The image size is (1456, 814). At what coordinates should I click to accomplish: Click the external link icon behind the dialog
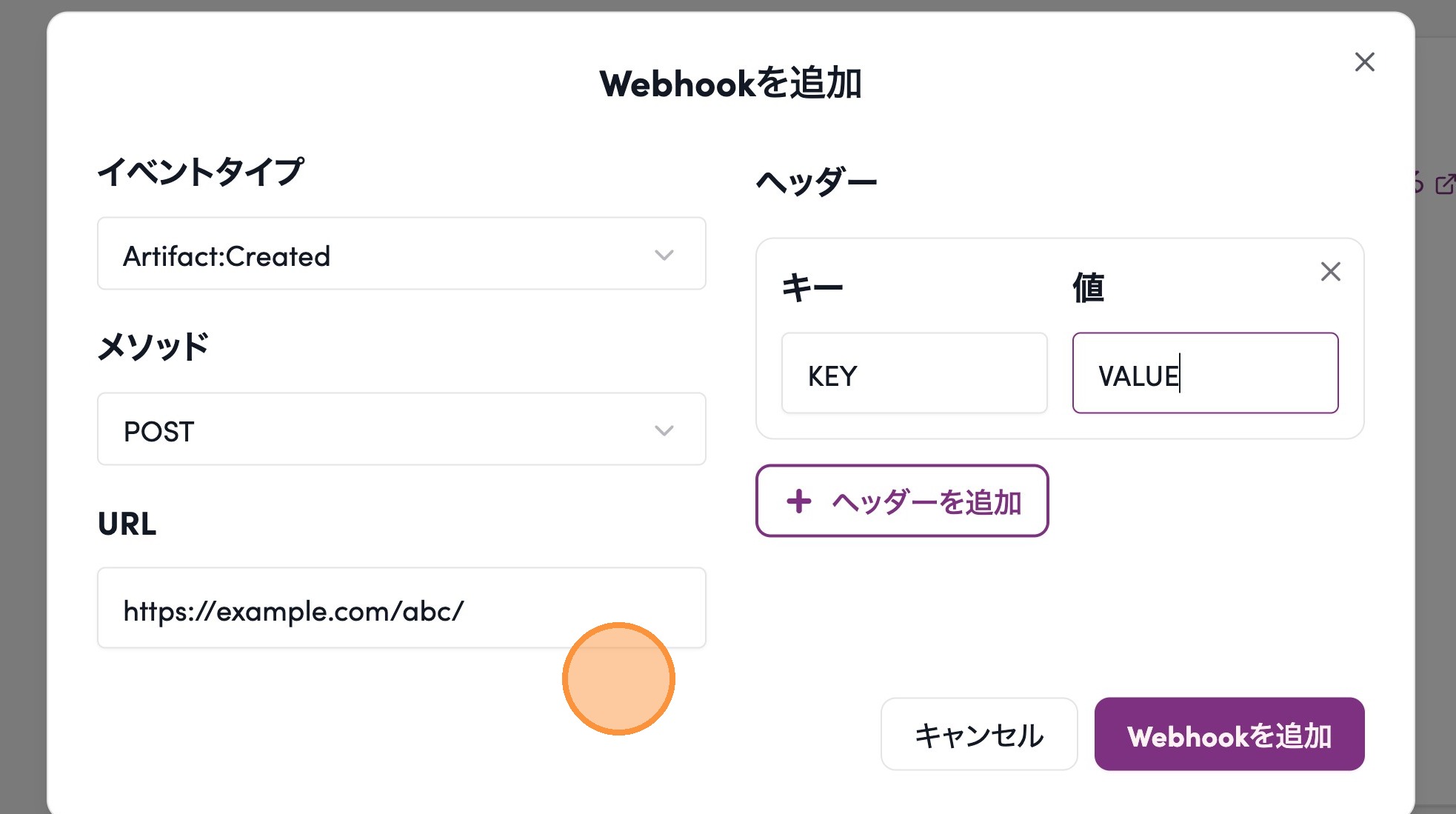[1444, 184]
